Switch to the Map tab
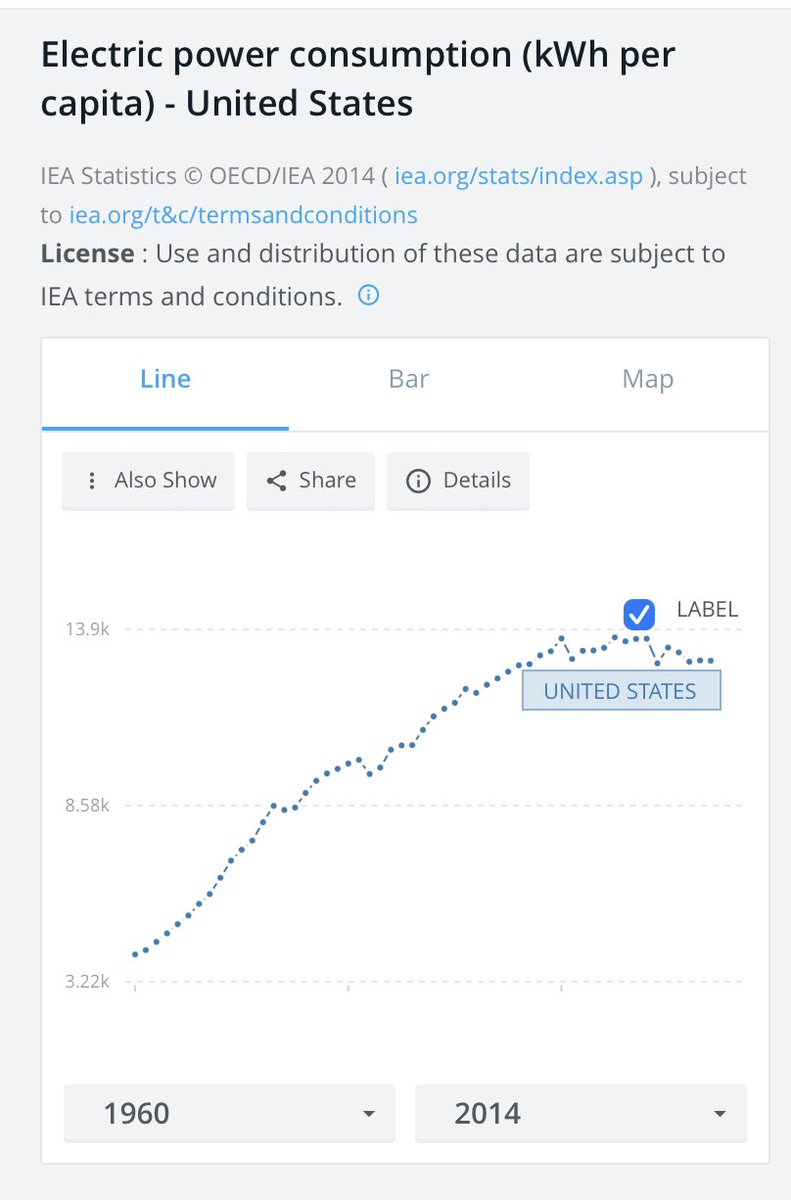This screenshot has width=791, height=1200. 648,379
